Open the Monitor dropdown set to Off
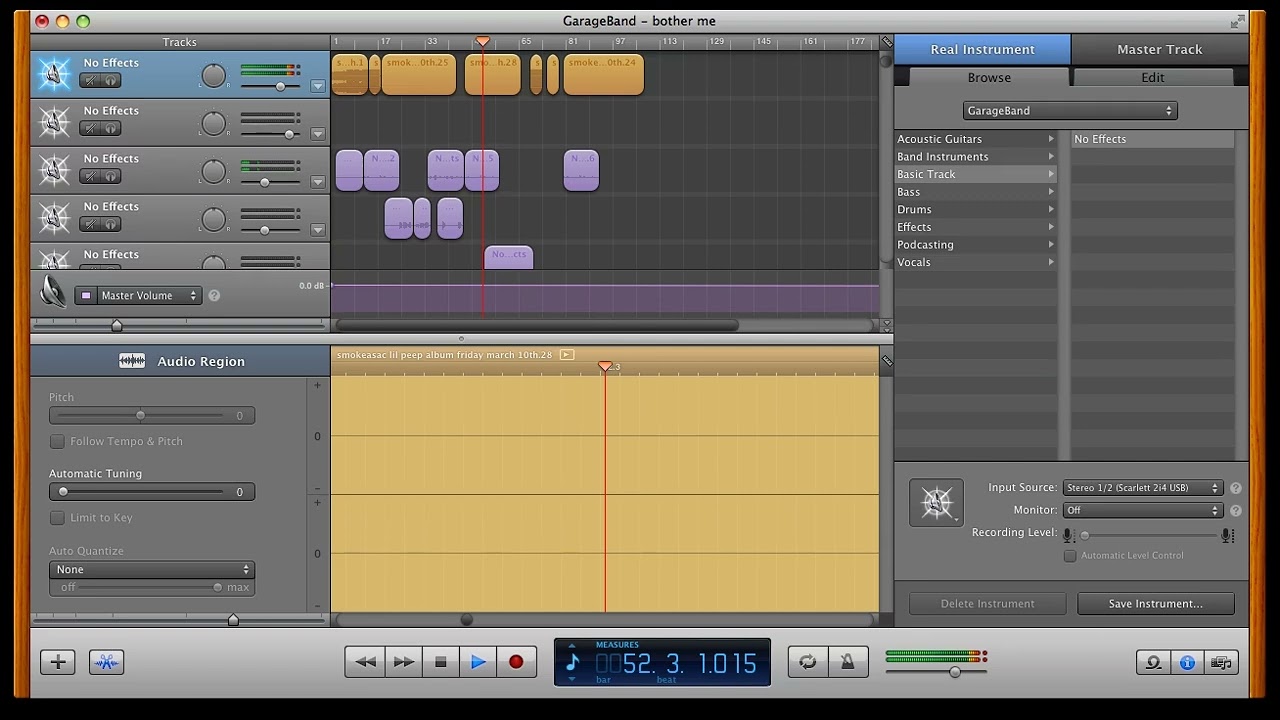The width and height of the screenshot is (1280, 720). [x=1143, y=511]
